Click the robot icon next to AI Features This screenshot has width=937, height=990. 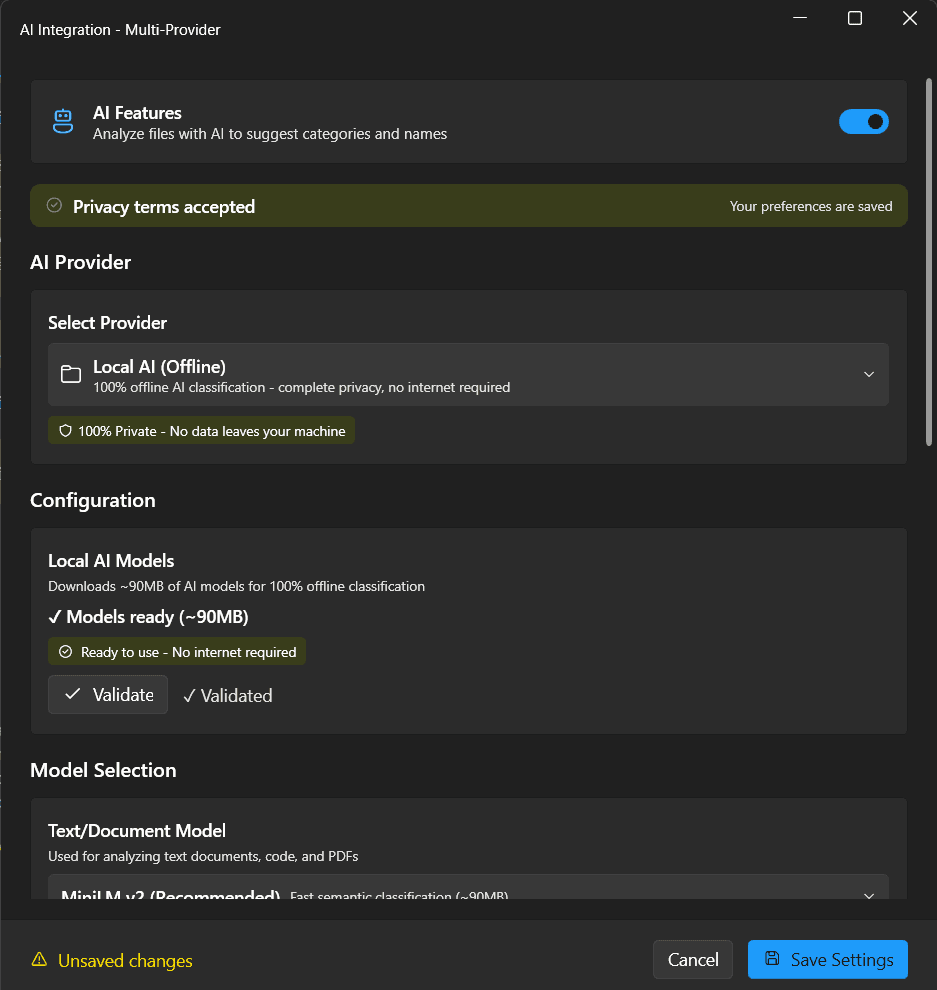tap(62, 121)
